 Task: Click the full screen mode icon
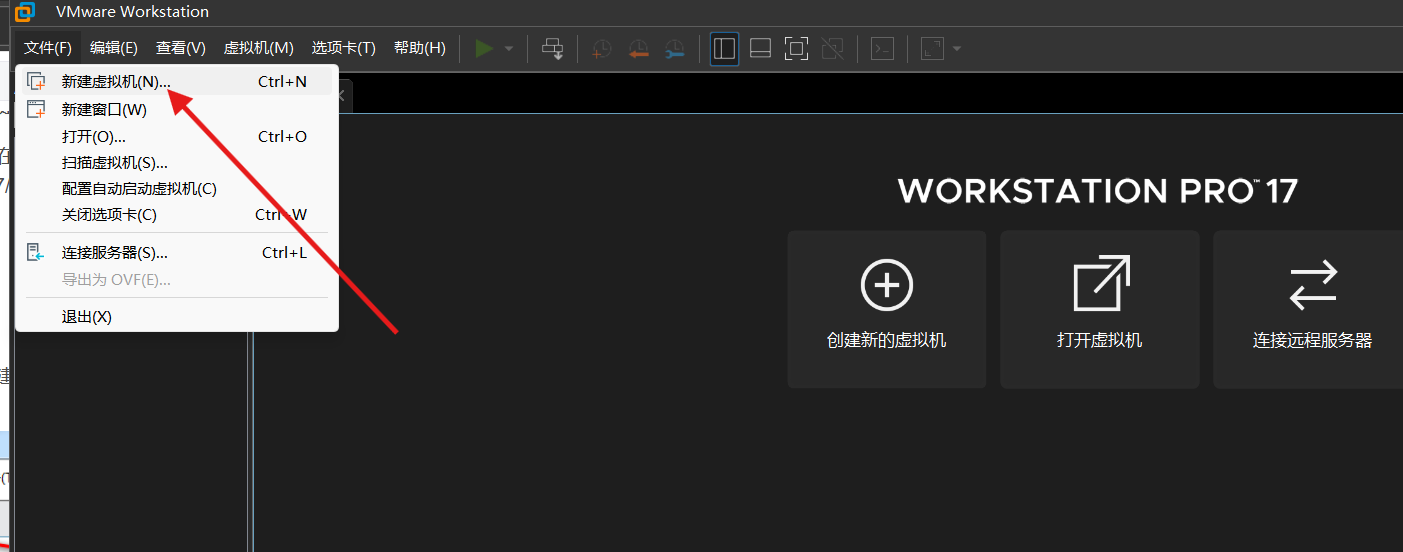pyautogui.click(x=796, y=48)
